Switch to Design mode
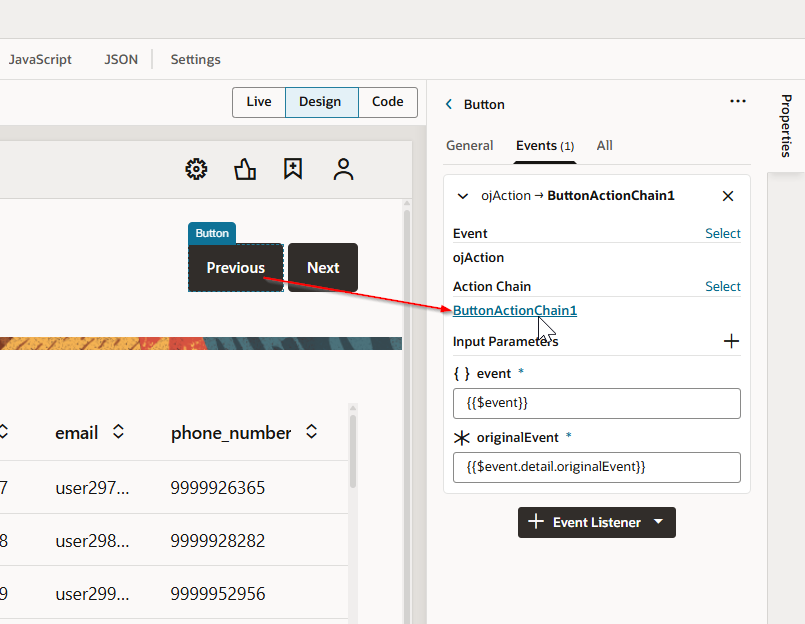 (x=320, y=102)
